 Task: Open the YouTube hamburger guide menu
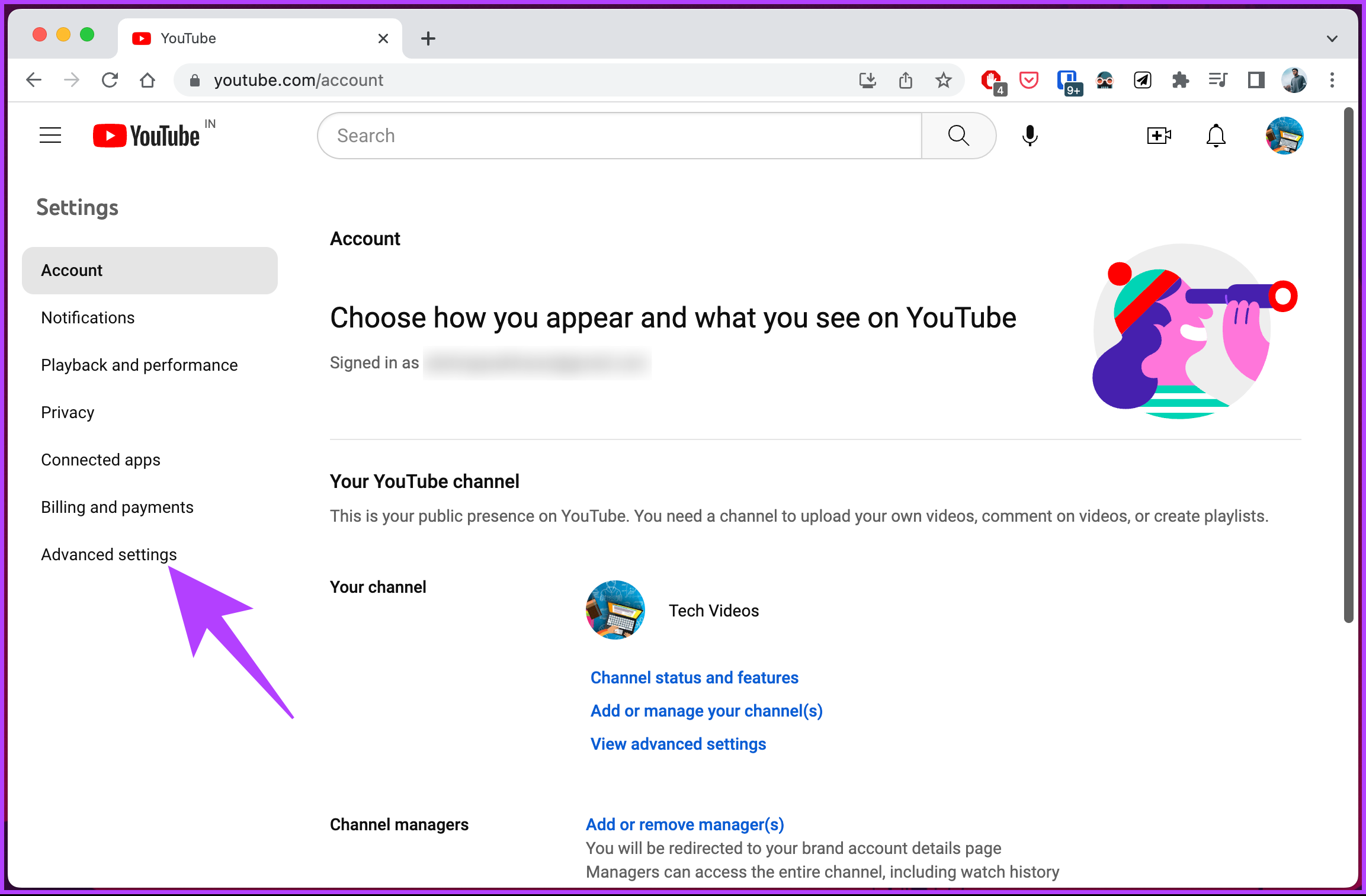(50, 136)
